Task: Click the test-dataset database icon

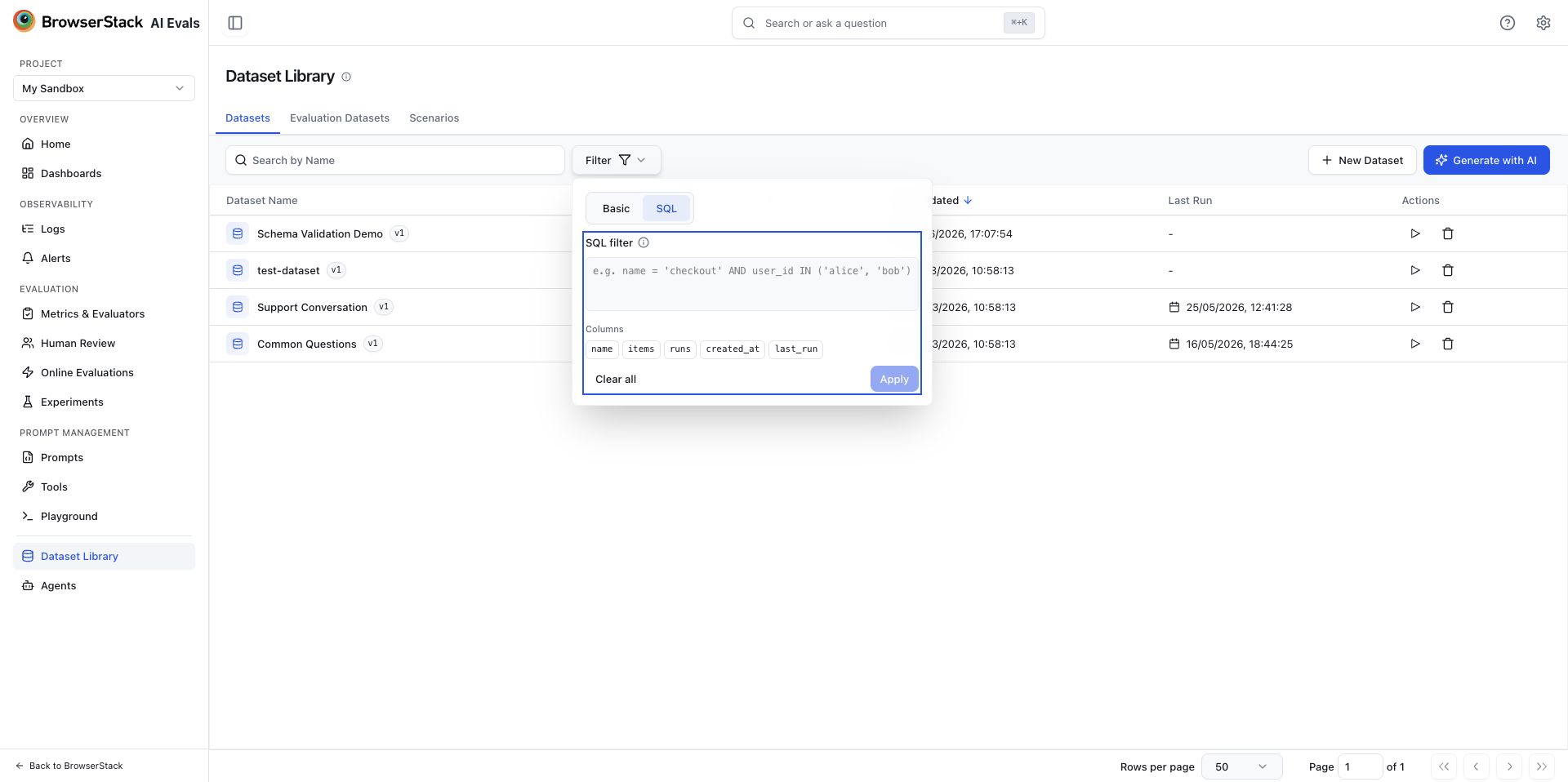Action: (x=238, y=270)
